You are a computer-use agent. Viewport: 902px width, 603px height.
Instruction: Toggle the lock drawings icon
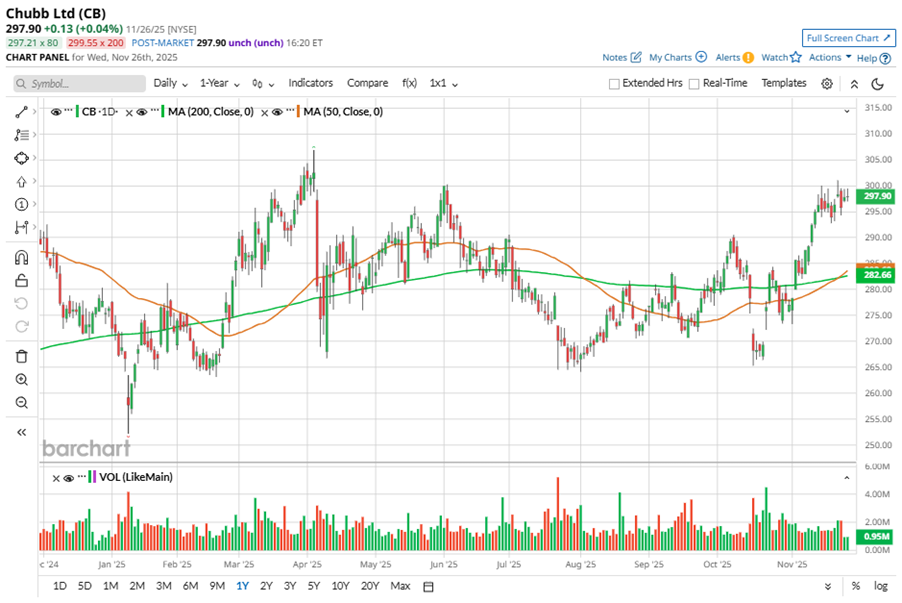[21, 280]
